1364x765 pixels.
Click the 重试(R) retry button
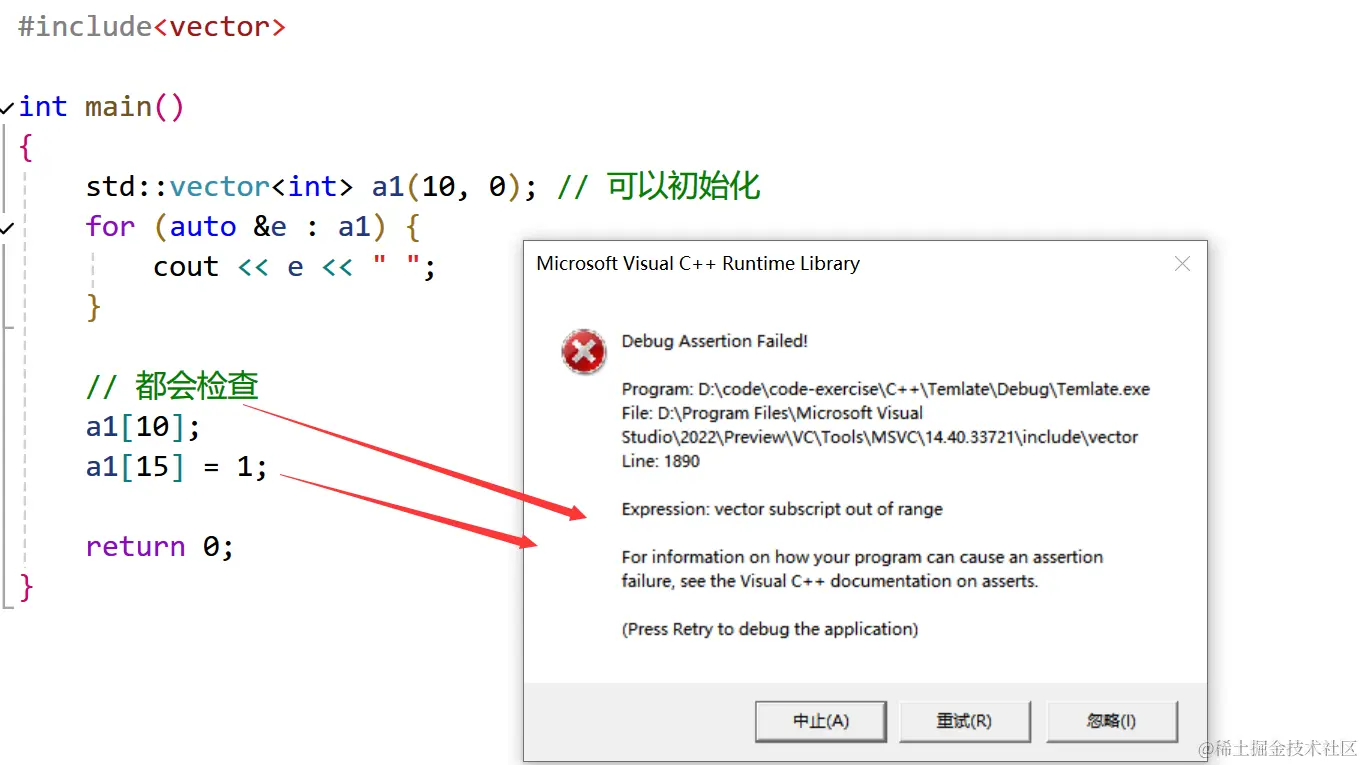tap(964, 721)
